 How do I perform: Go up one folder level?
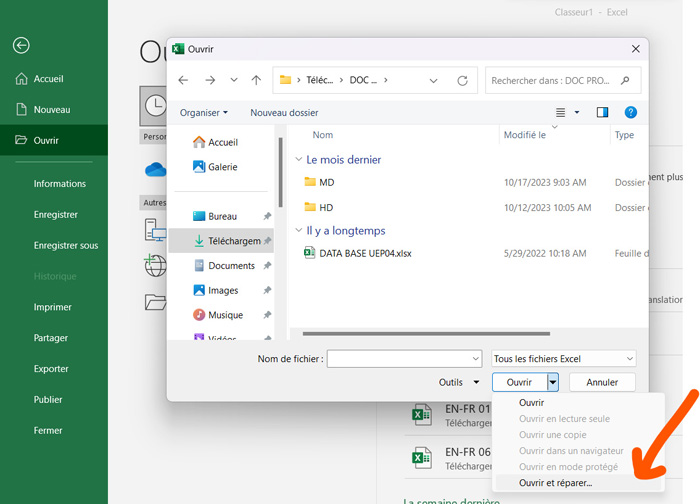[256, 80]
